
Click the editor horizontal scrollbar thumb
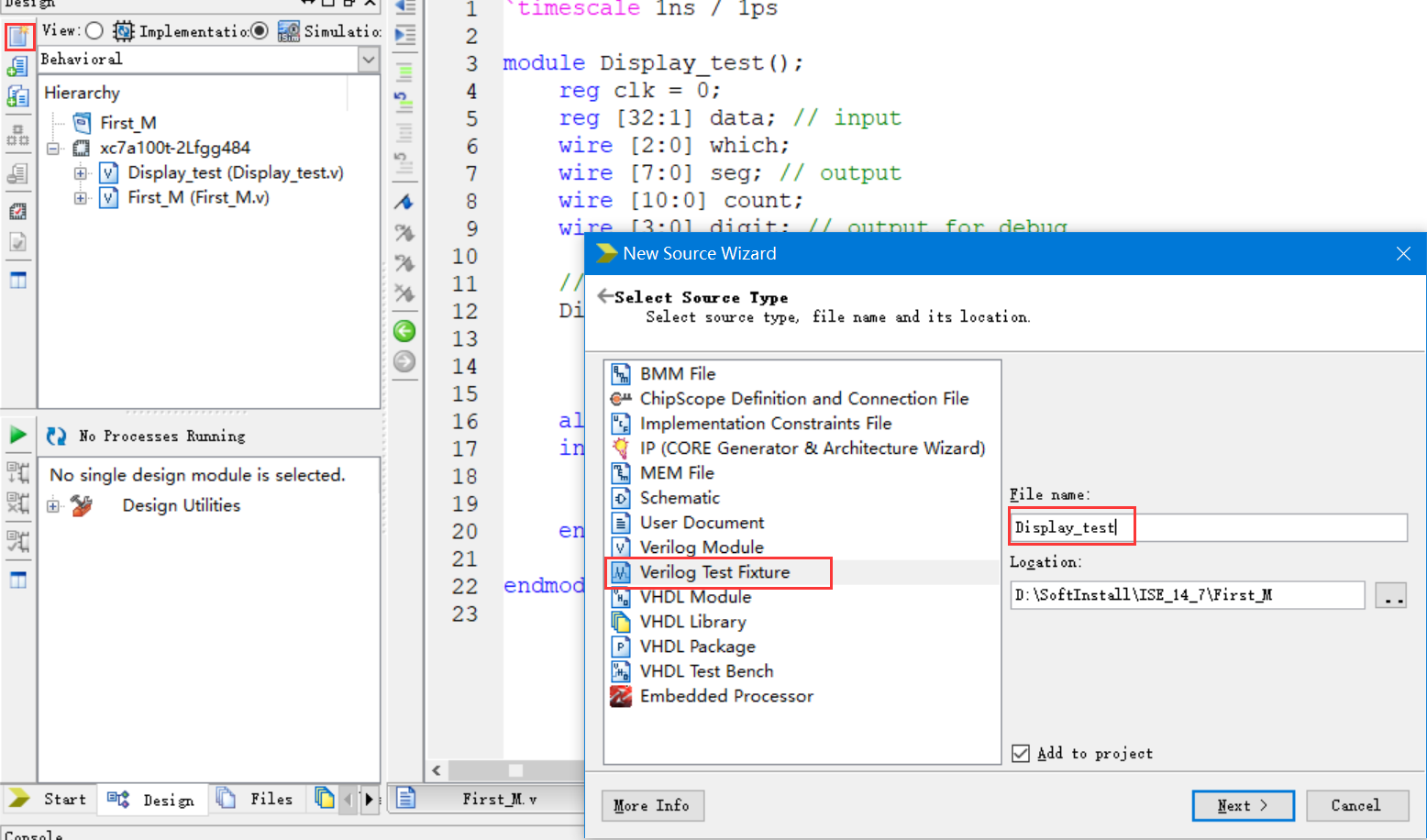(515, 770)
